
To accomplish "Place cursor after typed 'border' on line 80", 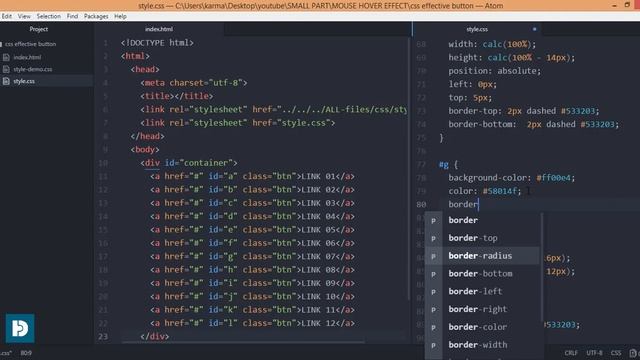I will point(478,204).
